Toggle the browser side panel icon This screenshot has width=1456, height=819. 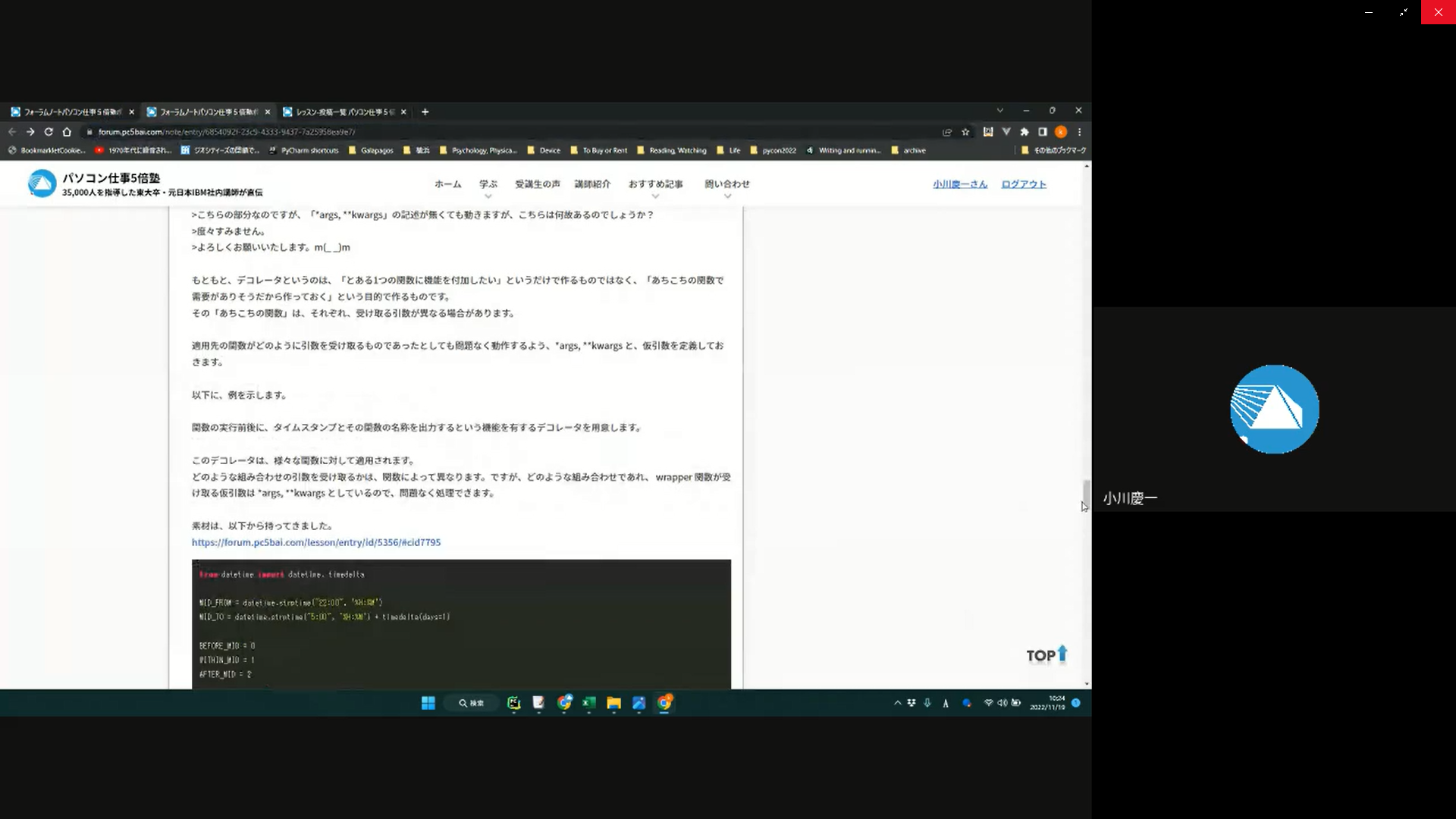coord(1043,132)
